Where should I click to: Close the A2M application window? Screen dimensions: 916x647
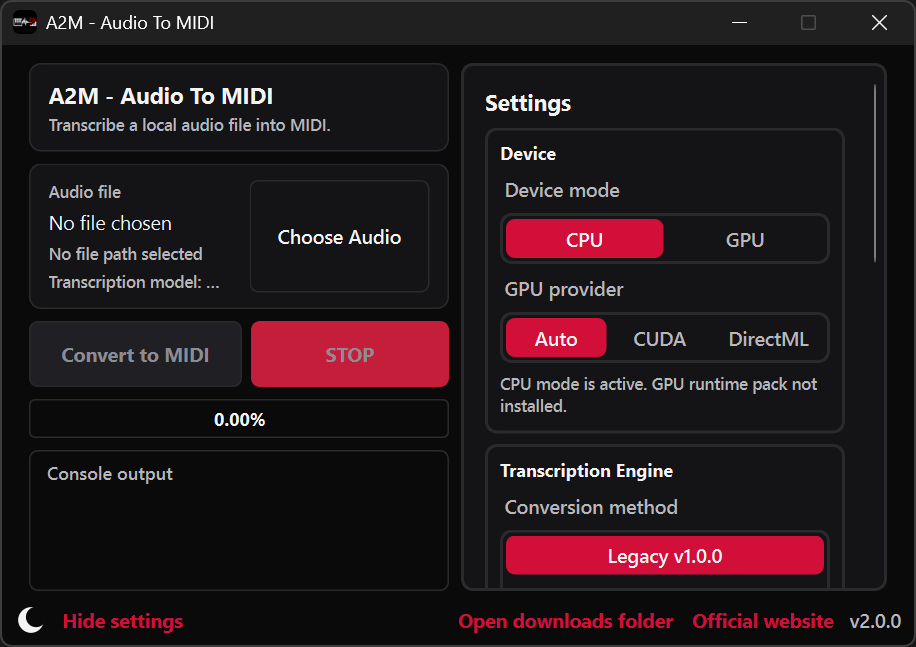pos(879,22)
